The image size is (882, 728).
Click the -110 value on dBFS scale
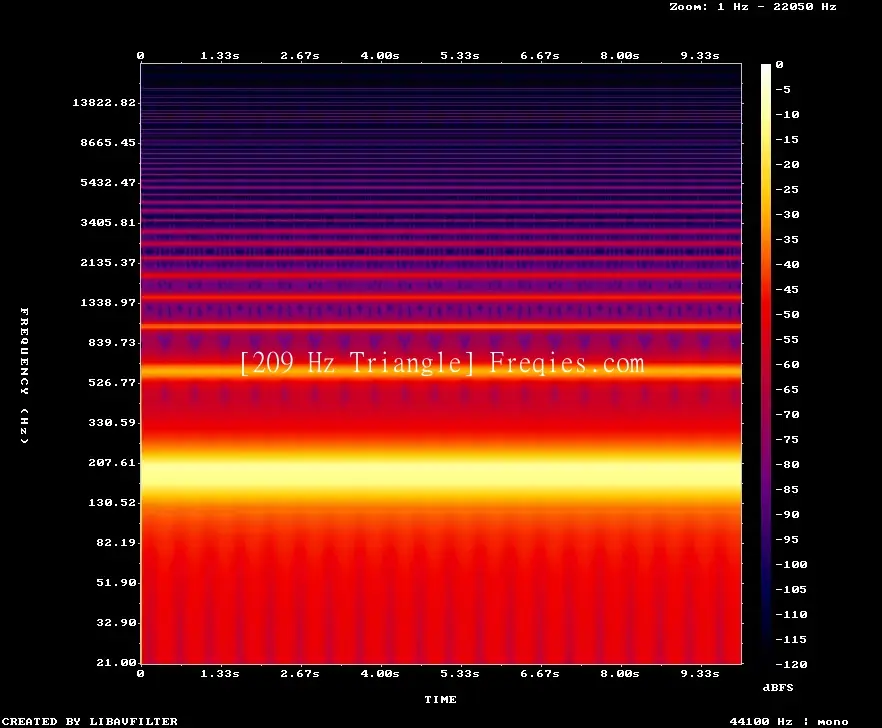[791, 614]
